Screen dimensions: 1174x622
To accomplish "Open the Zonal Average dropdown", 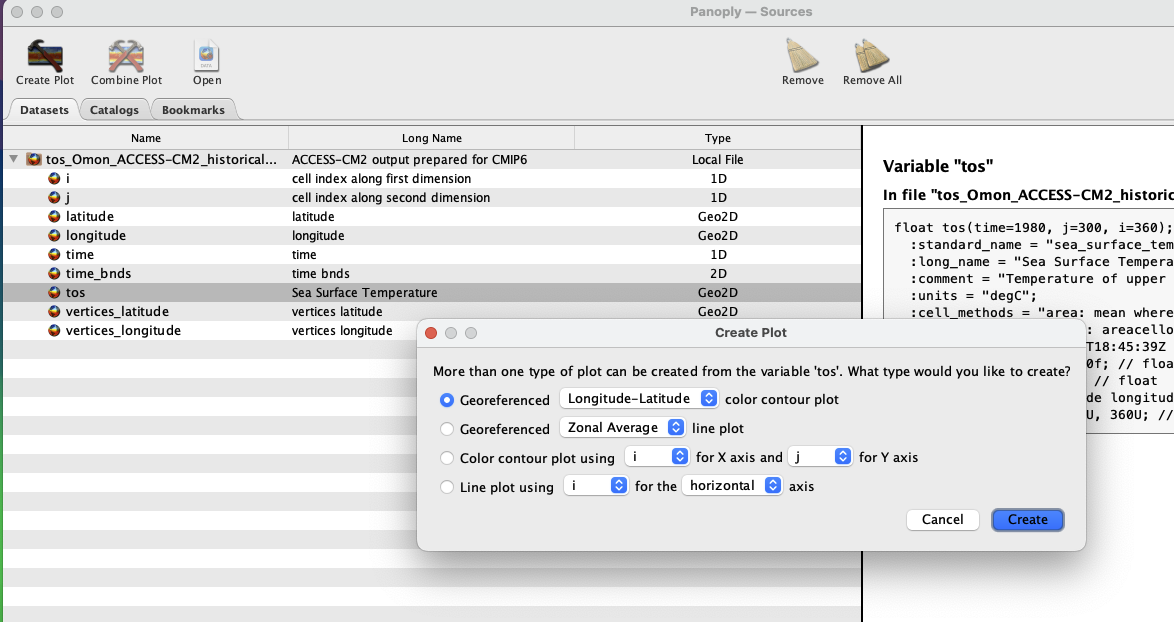I will [x=624, y=428].
